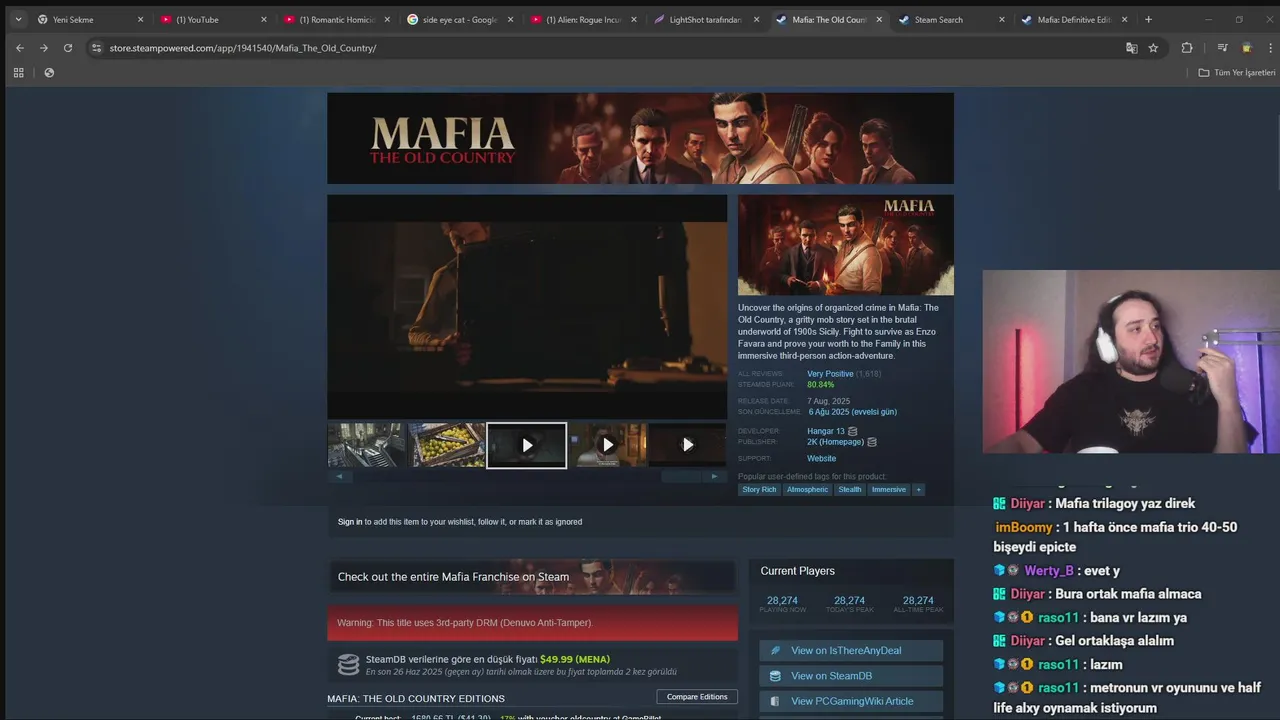Open the Hangar 13 developer link
This screenshot has height=720, width=1280.
point(826,431)
